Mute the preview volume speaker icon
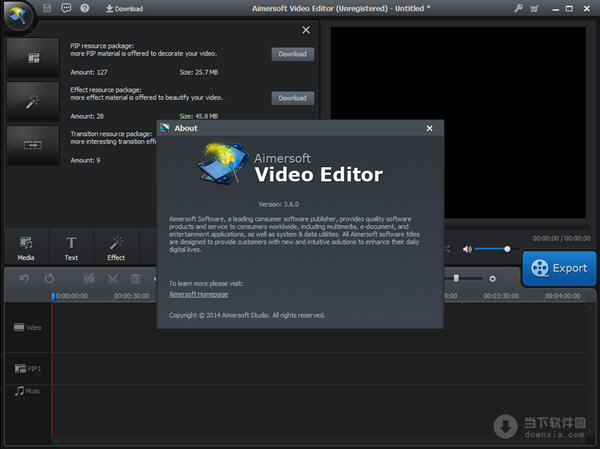The image size is (600, 449). pyautogui.click(x=467, y=249)
